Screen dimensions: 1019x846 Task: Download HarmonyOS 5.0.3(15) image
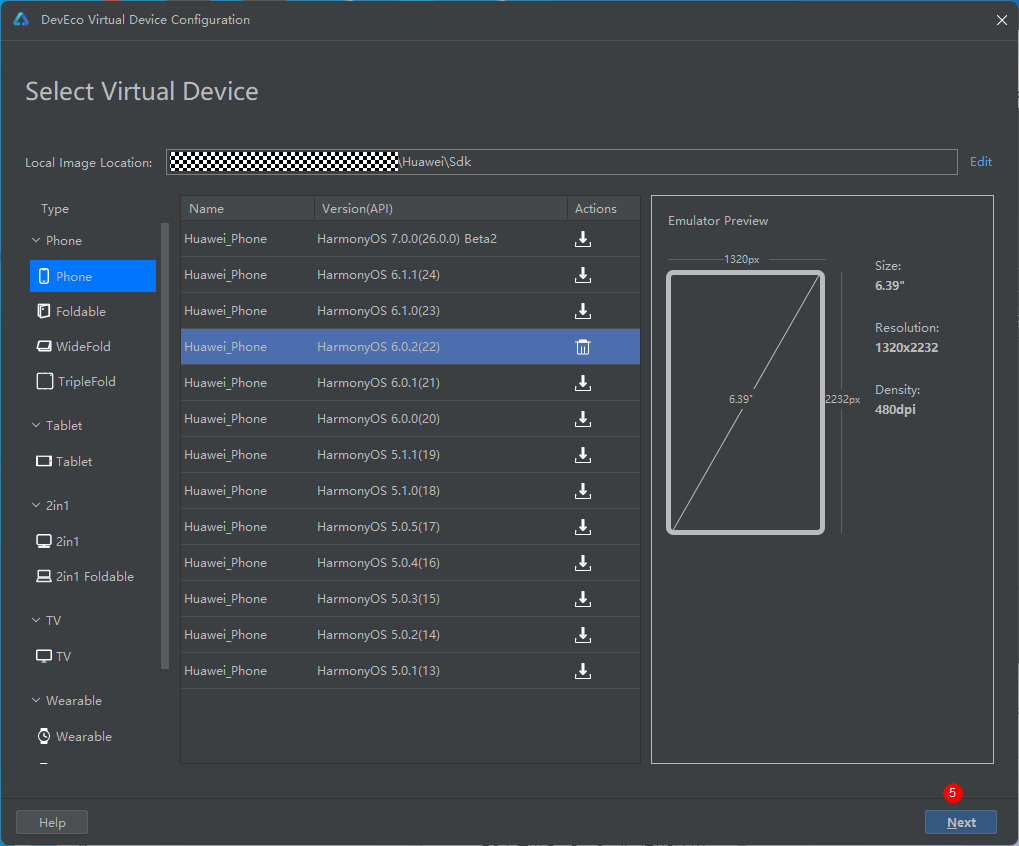[x=583, y=599]
